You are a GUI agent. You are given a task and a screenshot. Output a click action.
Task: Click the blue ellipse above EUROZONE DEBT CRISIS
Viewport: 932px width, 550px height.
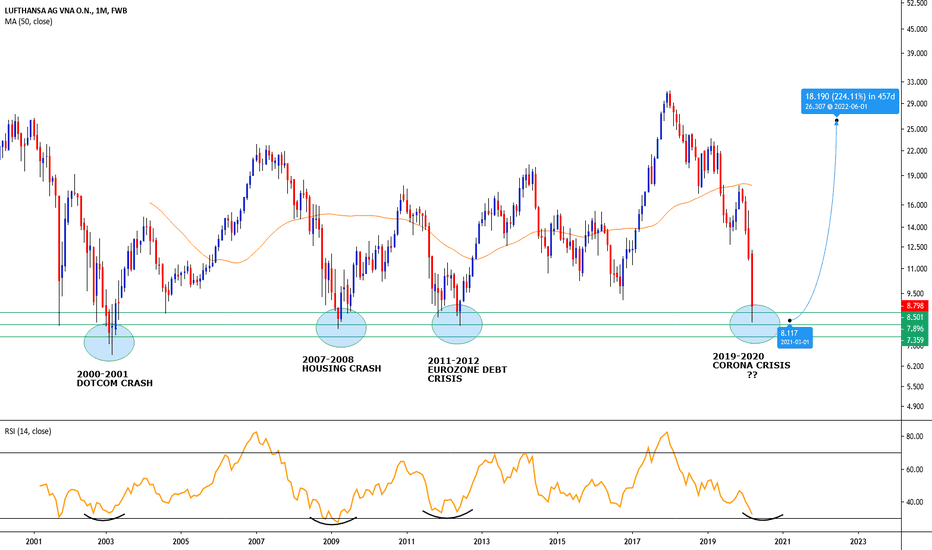(457, 324)
